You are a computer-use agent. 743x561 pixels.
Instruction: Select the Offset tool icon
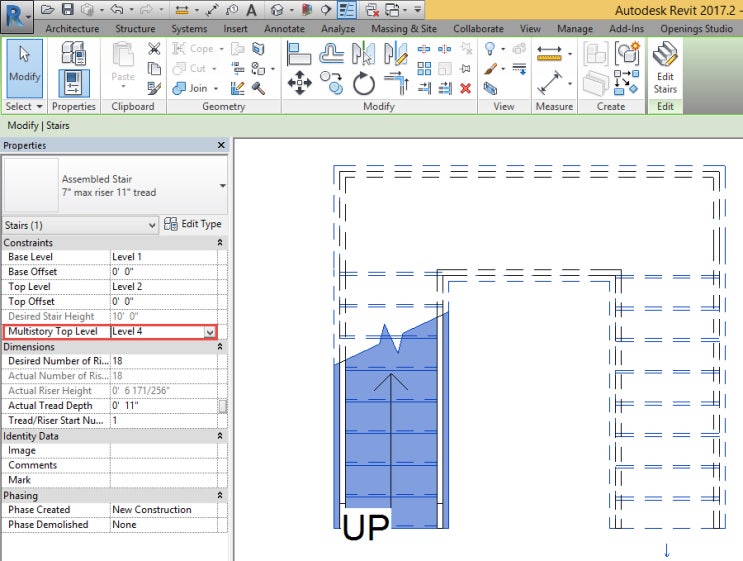pyautogui.click(x=331, y=54)
